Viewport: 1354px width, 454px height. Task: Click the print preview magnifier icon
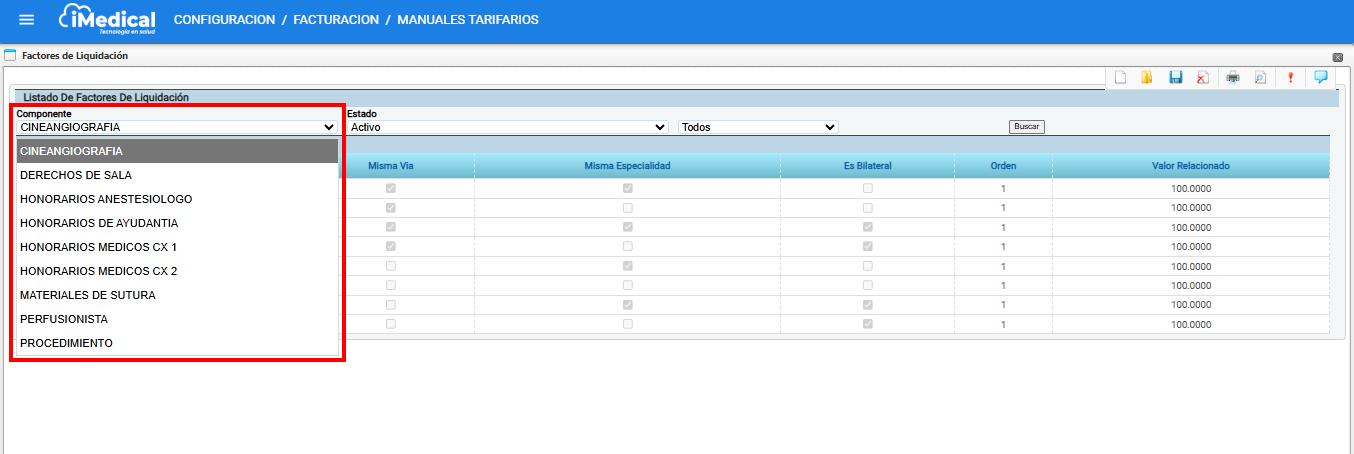tap(1260, 77)
